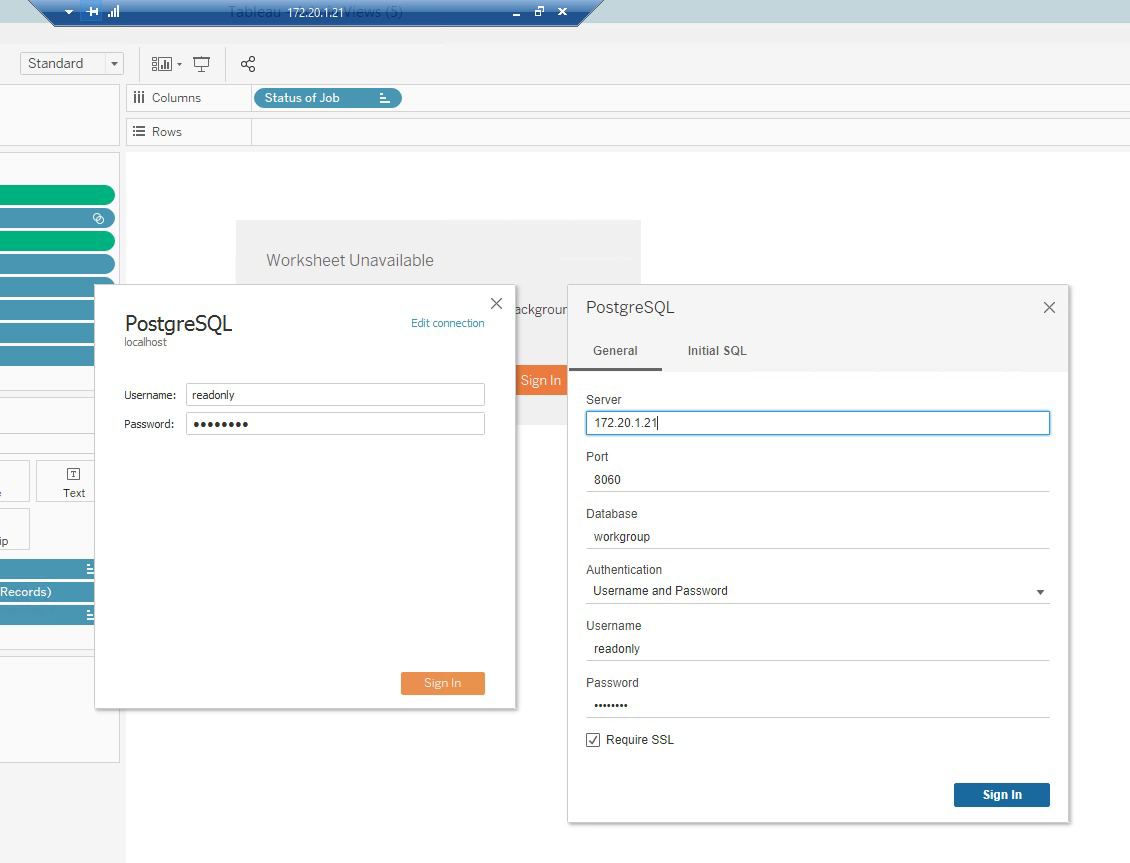Close the PostgreSQL Edit connection dialog
Image resolution: width=1130 pixels, height=863 pixels.
coord(1049,308)
